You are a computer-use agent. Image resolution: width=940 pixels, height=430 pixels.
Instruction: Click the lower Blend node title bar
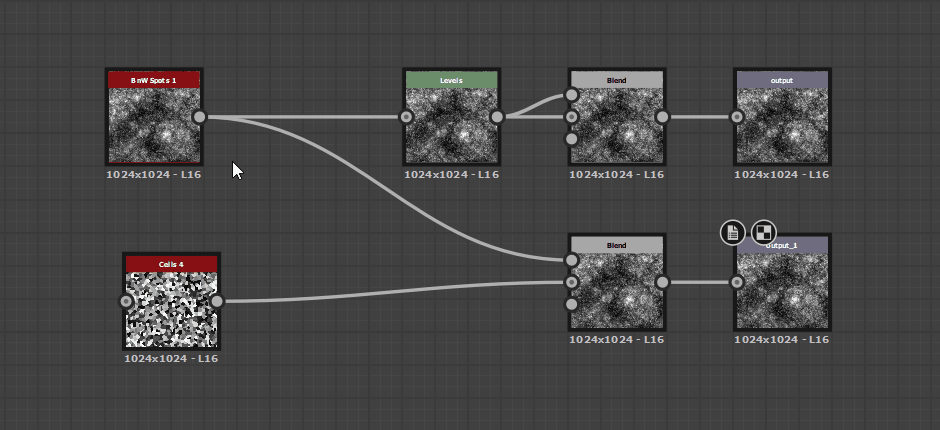tap(616, 245)
